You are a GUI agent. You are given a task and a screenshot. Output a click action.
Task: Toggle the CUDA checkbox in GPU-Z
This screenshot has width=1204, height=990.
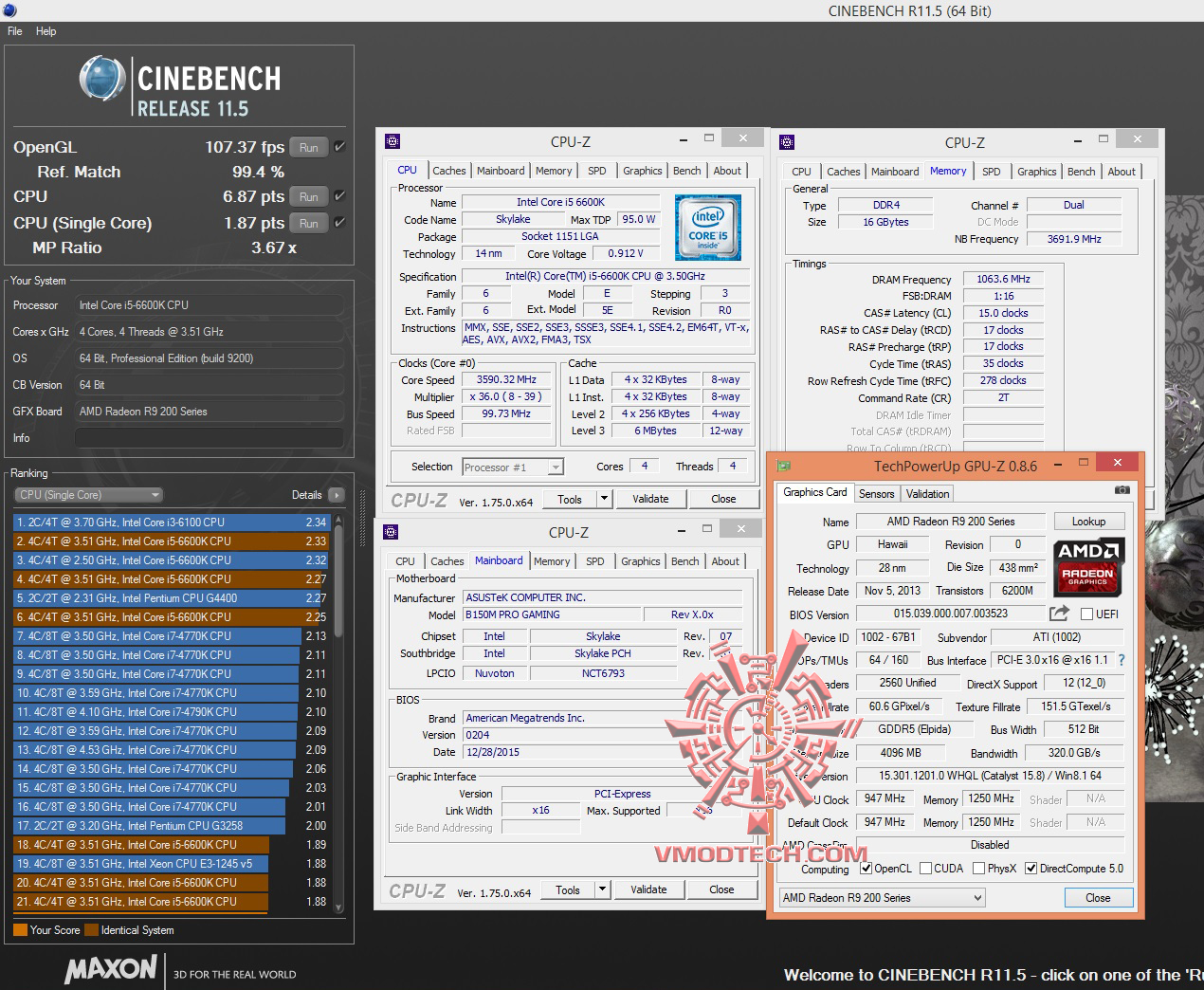click(x=924, y=869)
